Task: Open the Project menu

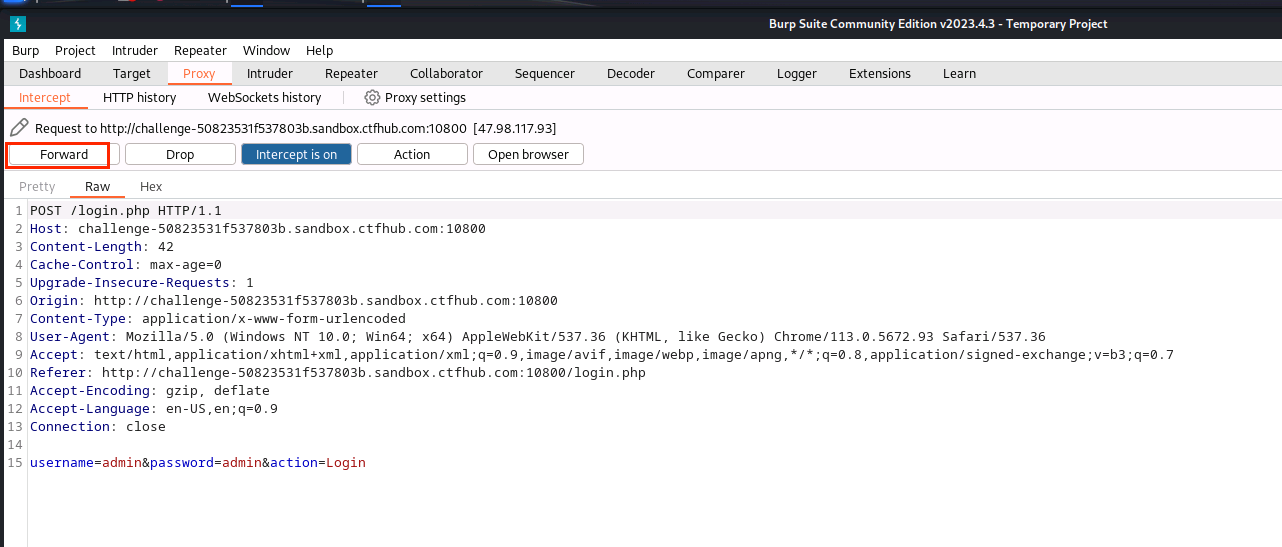Action: click(75, 50)
